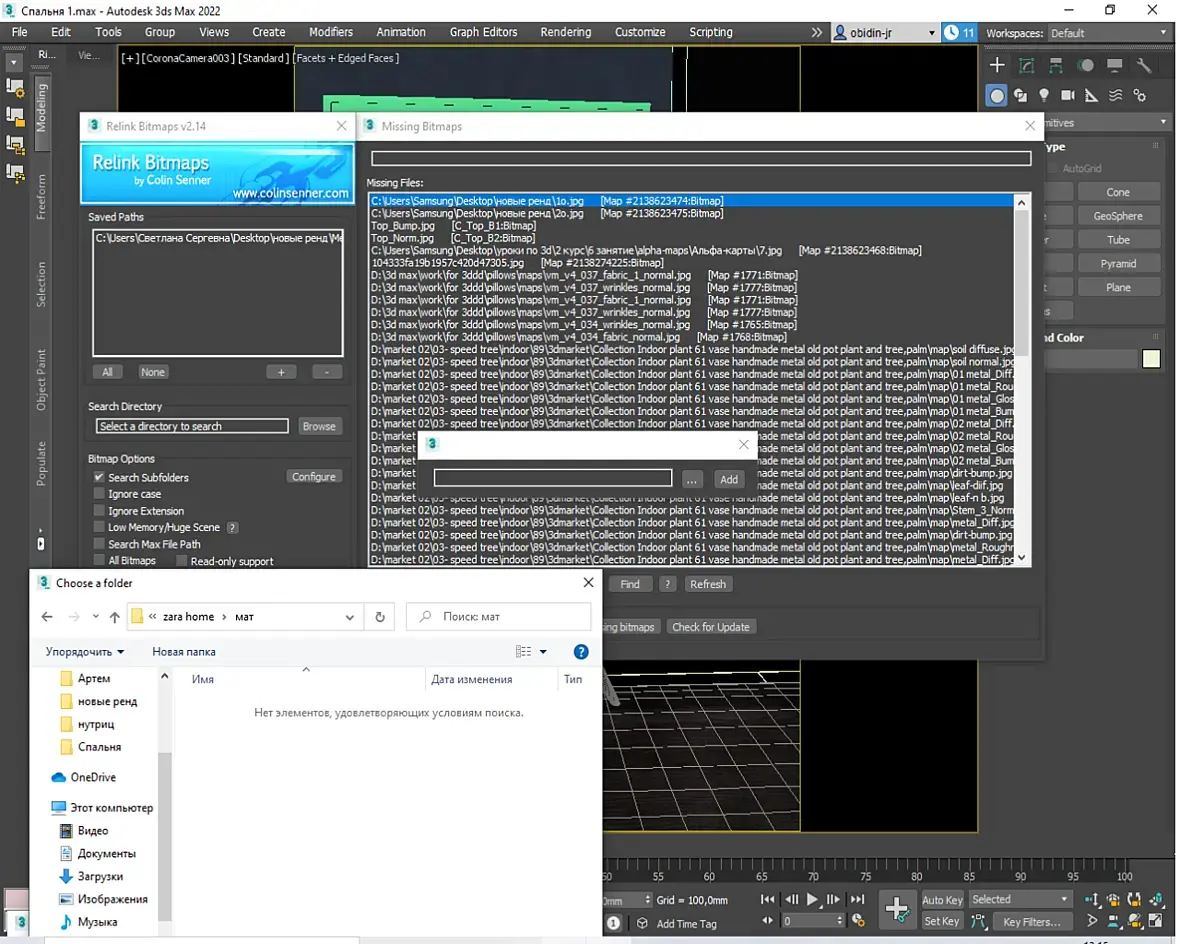Open the Modify command panel tab

(1026, 65)
